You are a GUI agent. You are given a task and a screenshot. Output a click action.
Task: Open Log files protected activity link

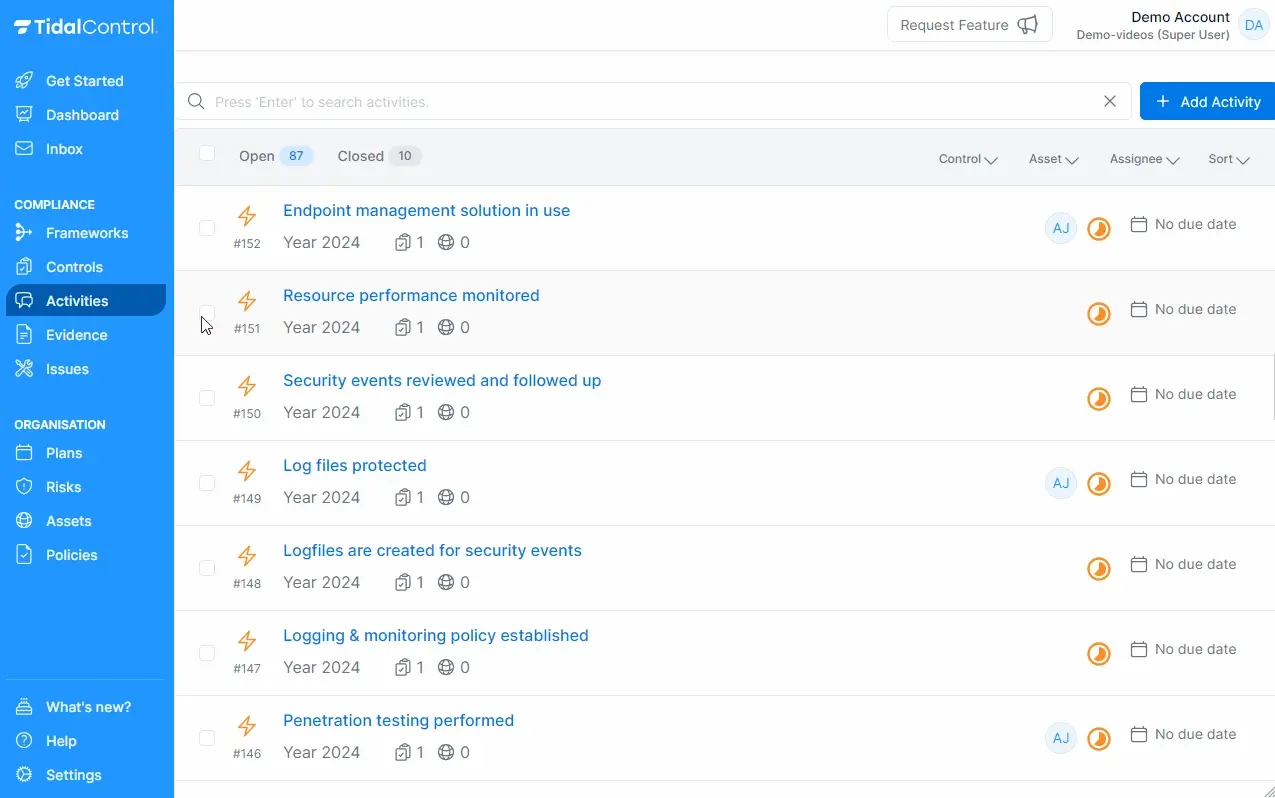tap(355, 466)
